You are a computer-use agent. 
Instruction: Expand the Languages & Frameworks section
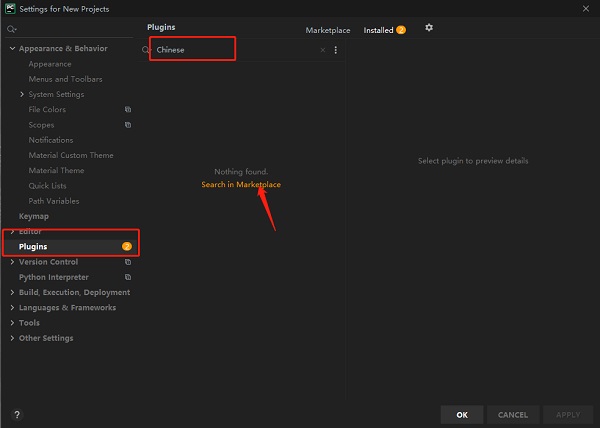pyautogui.click(x=11, y=308)
